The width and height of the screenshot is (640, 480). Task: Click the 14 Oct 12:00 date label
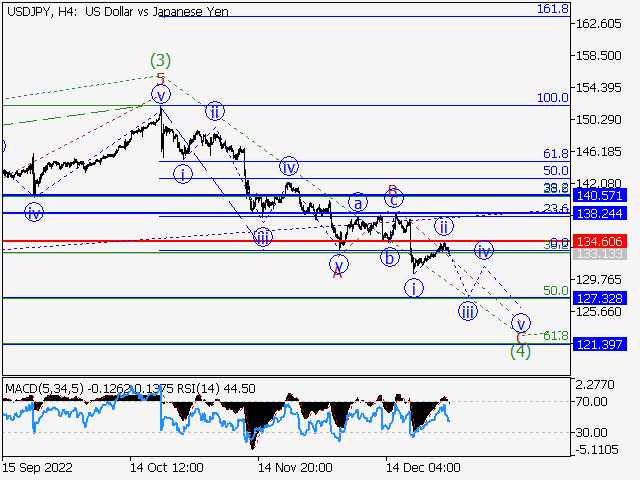[x=167, y=467]
